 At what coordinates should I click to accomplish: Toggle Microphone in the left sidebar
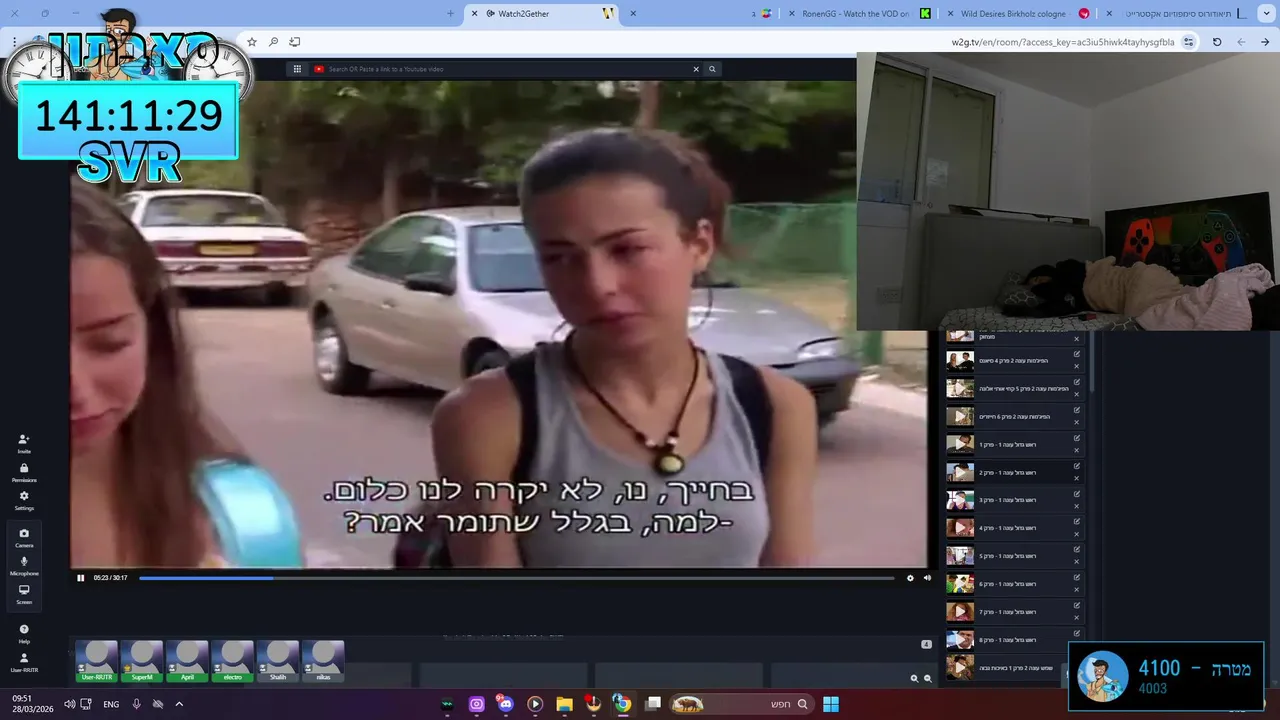pos(24,566)
